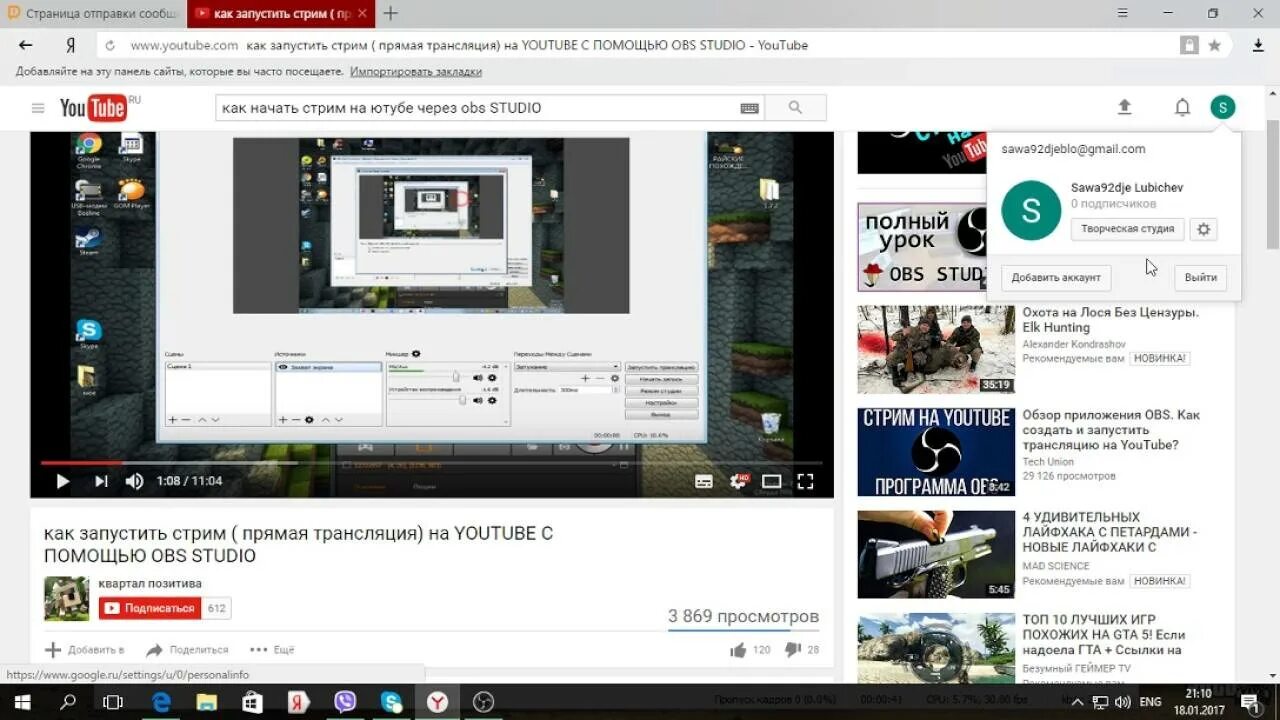The image size is (1280, 720).
Task: Open browser downloads arrow
Action: pyautogui.click(x=1258, y=45)
